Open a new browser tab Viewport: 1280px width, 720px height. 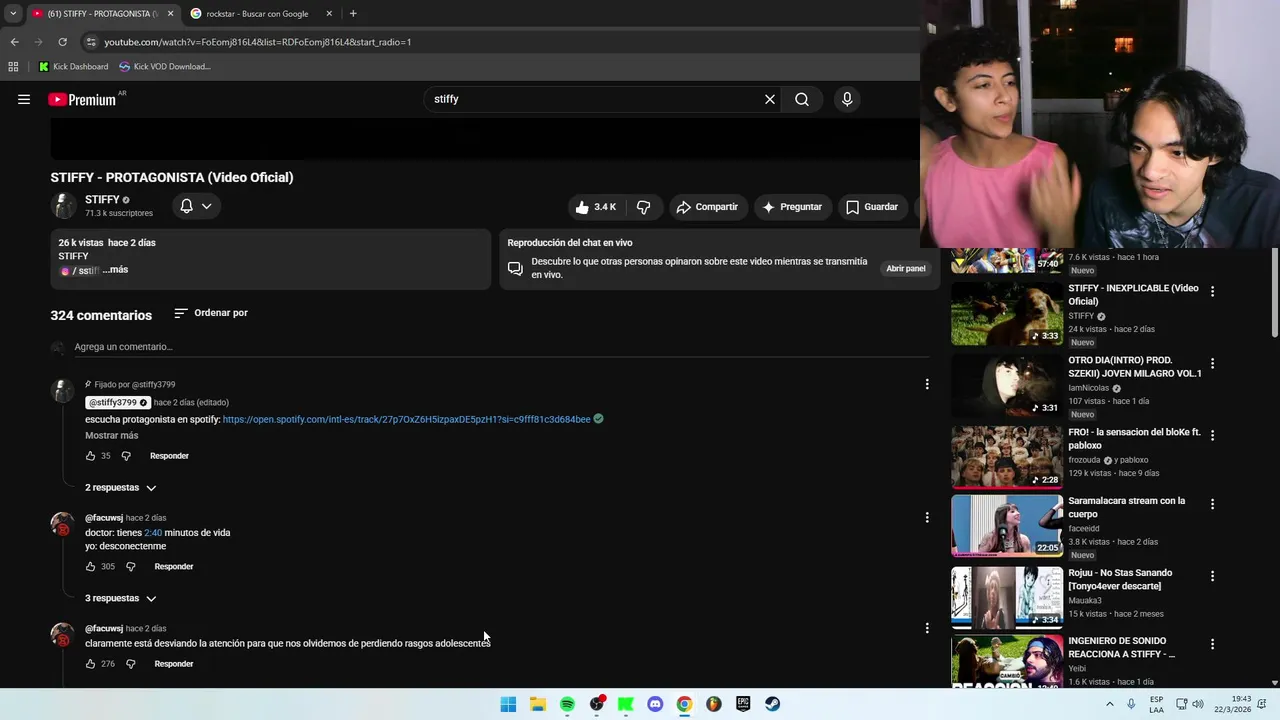353,14
